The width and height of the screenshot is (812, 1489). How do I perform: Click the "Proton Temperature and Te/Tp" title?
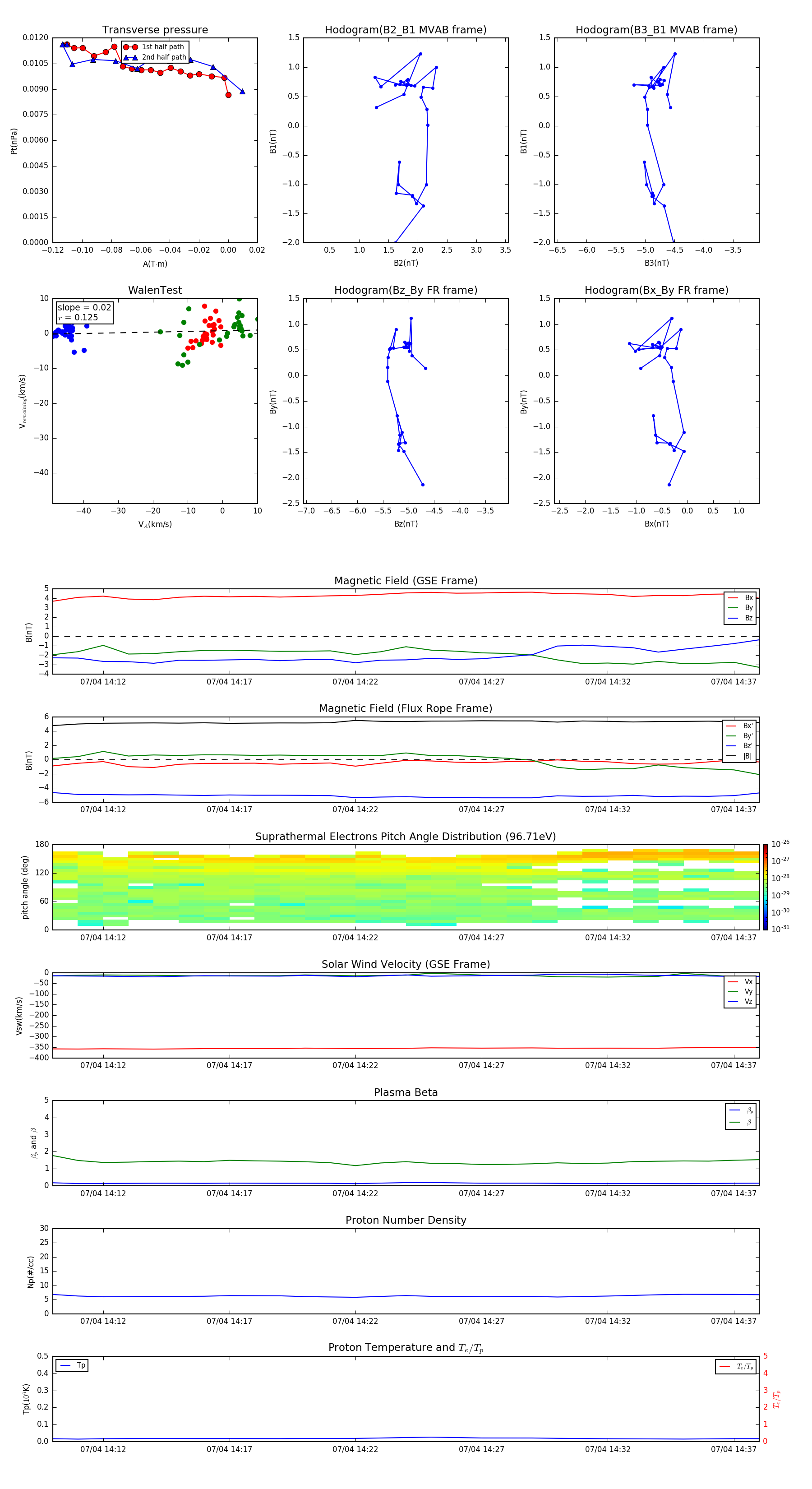[x=406, y=1348]
